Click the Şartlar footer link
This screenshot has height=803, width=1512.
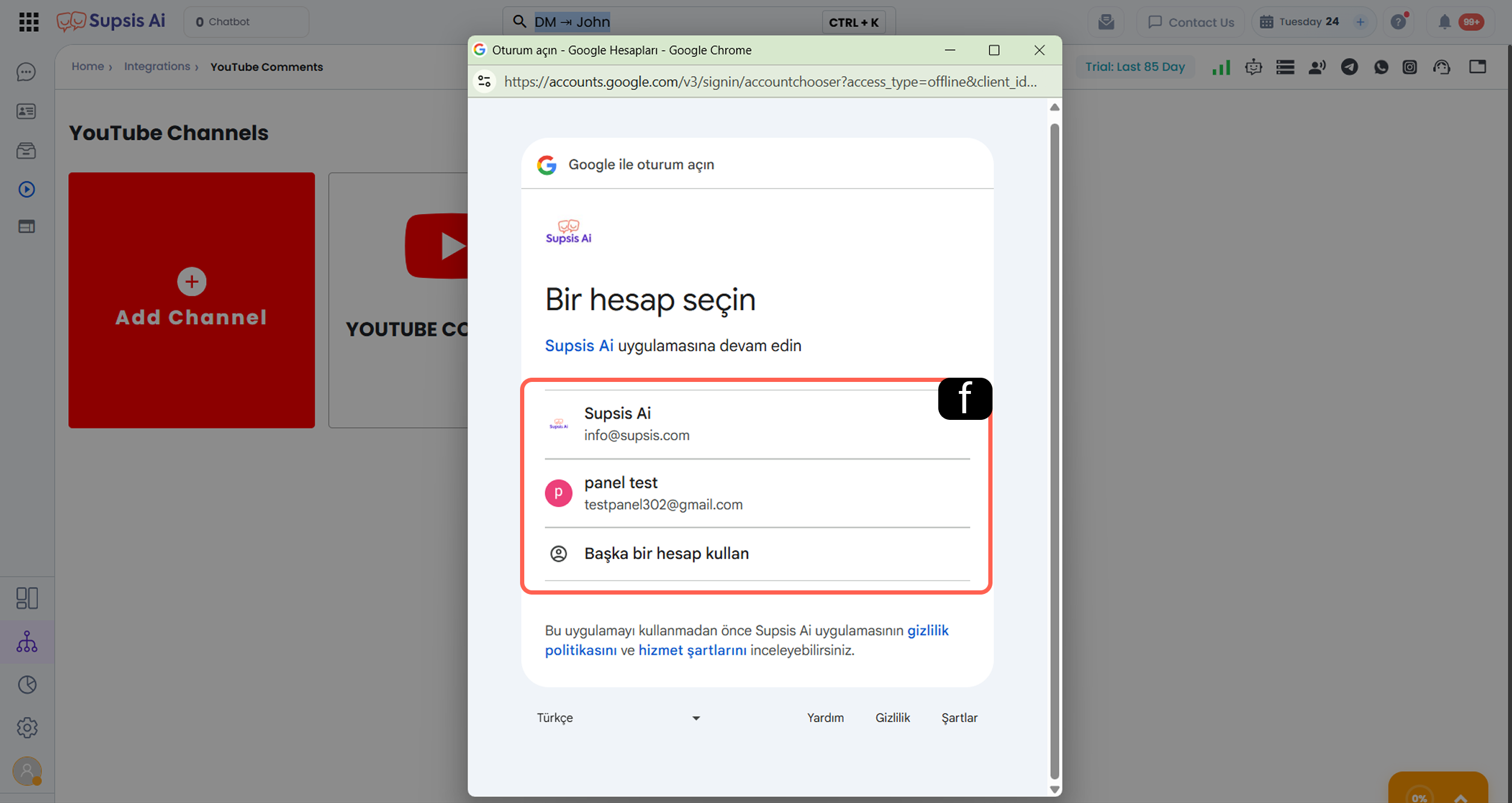959,717
